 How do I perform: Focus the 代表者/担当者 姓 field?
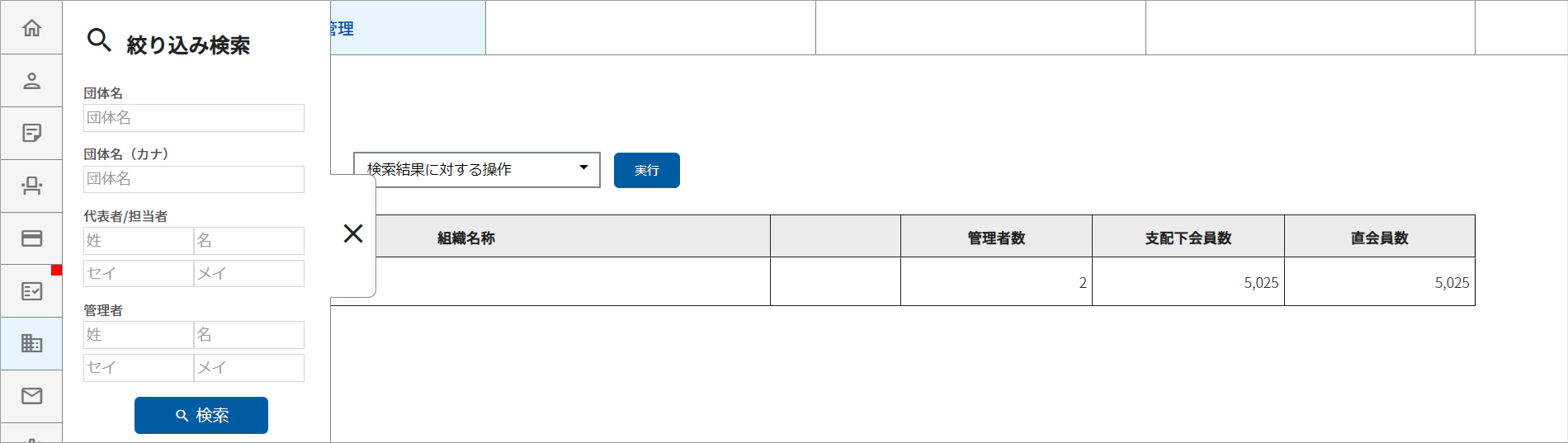click(x=139, y=241)
